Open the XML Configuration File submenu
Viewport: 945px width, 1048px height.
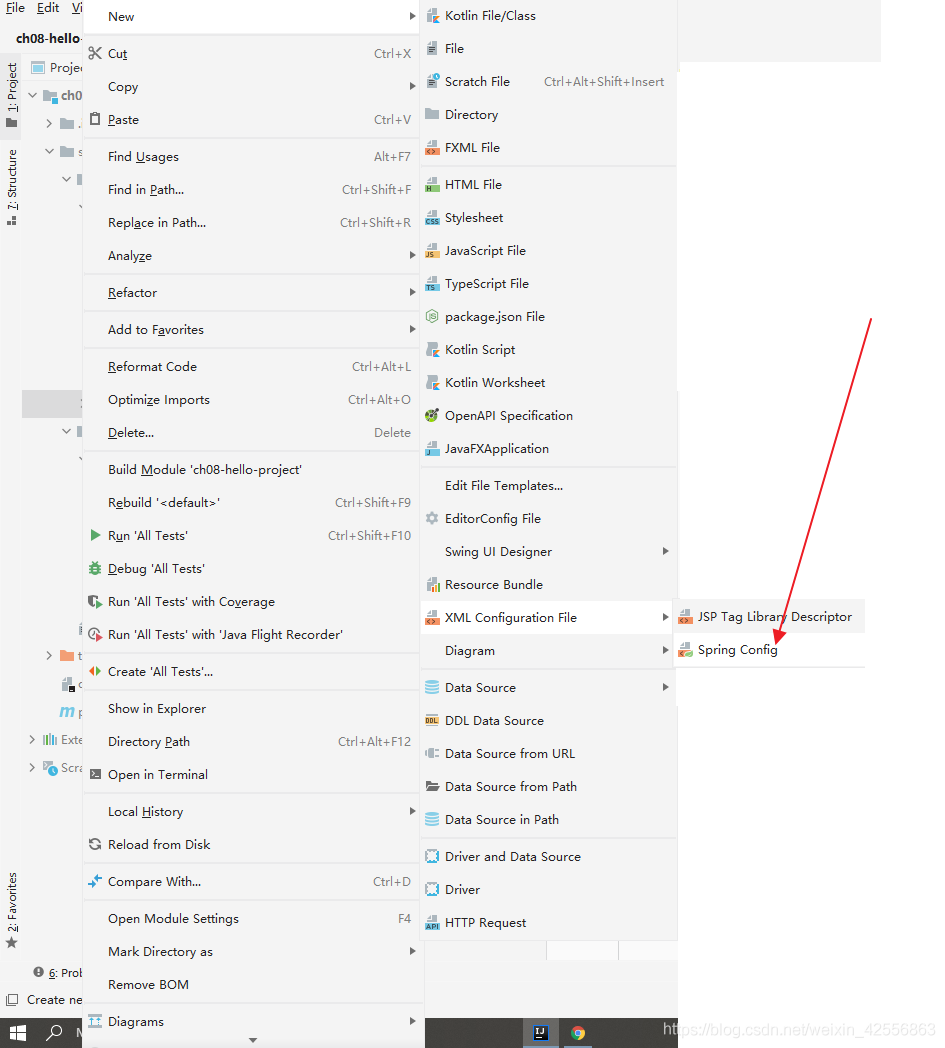(x=548, y=617)
